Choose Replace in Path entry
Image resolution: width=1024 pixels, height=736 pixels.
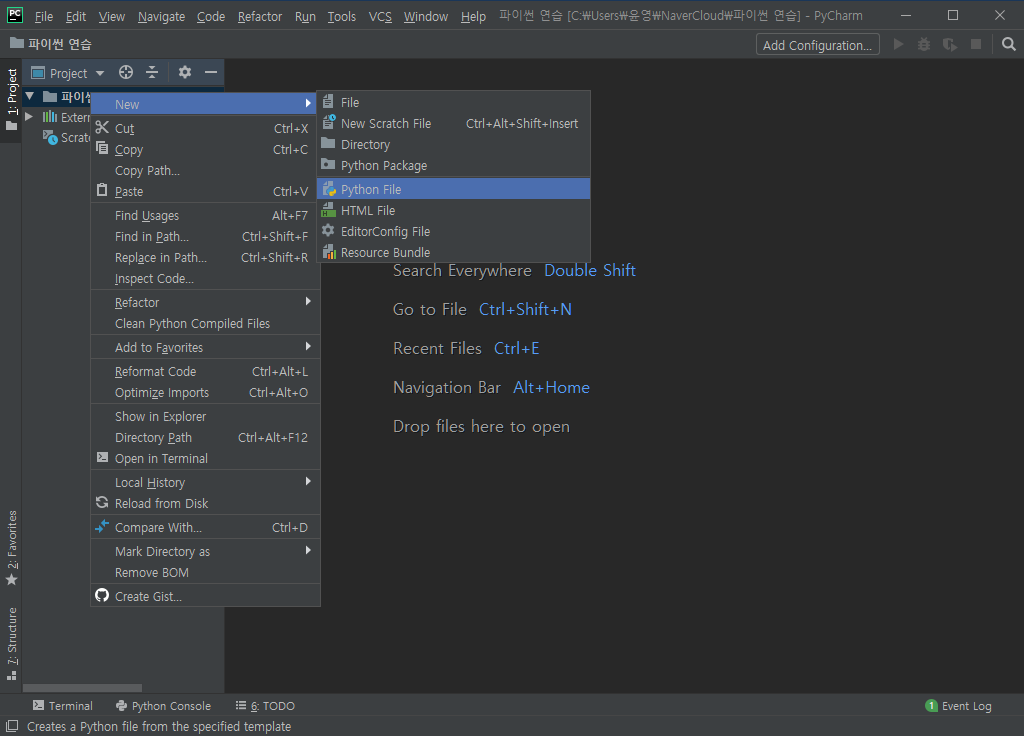205,257
